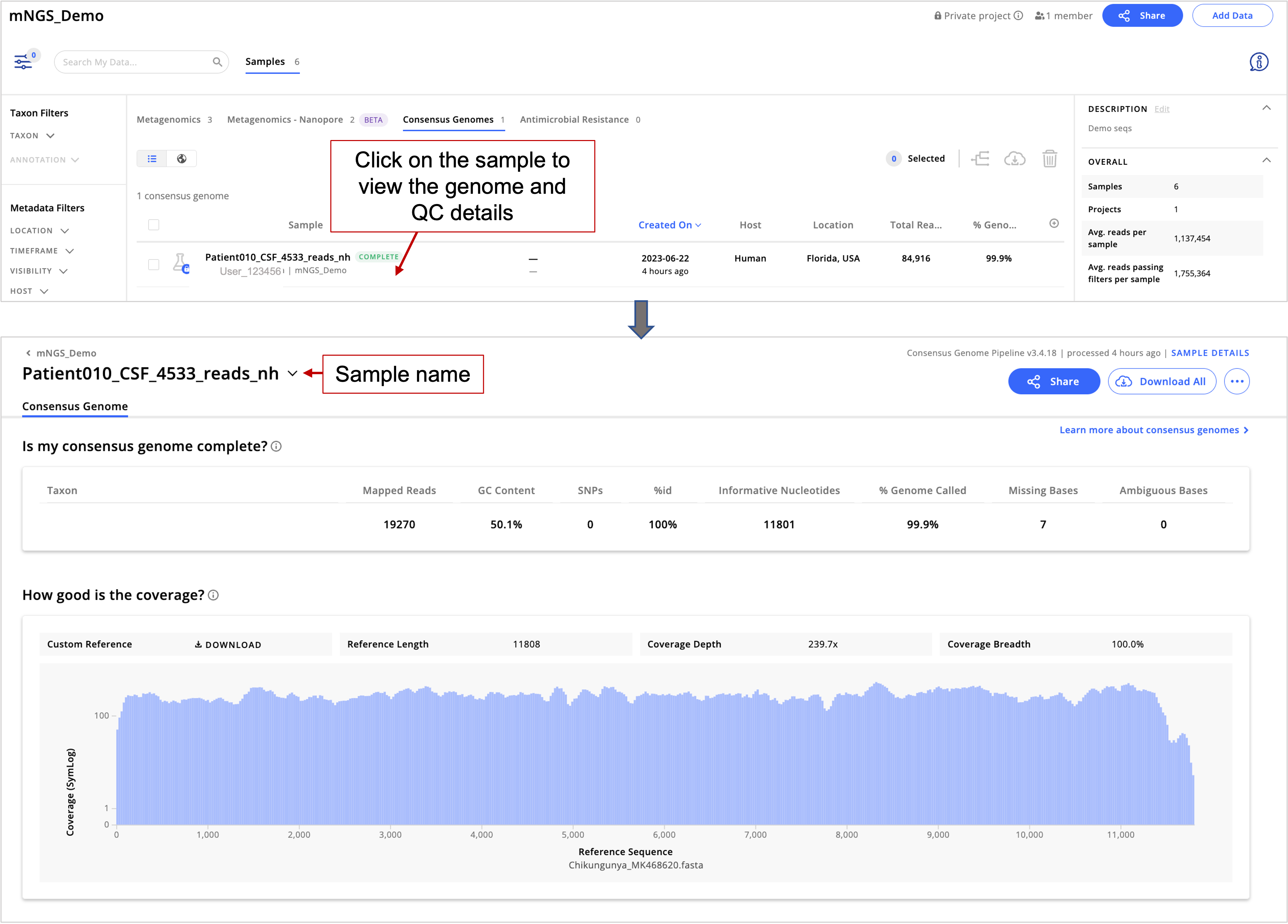The width and height of the screenshot is (1288, 924).
Task: Expand the TAXON filter dropdown
Action: pyautogui.click(x=33, y=136)
